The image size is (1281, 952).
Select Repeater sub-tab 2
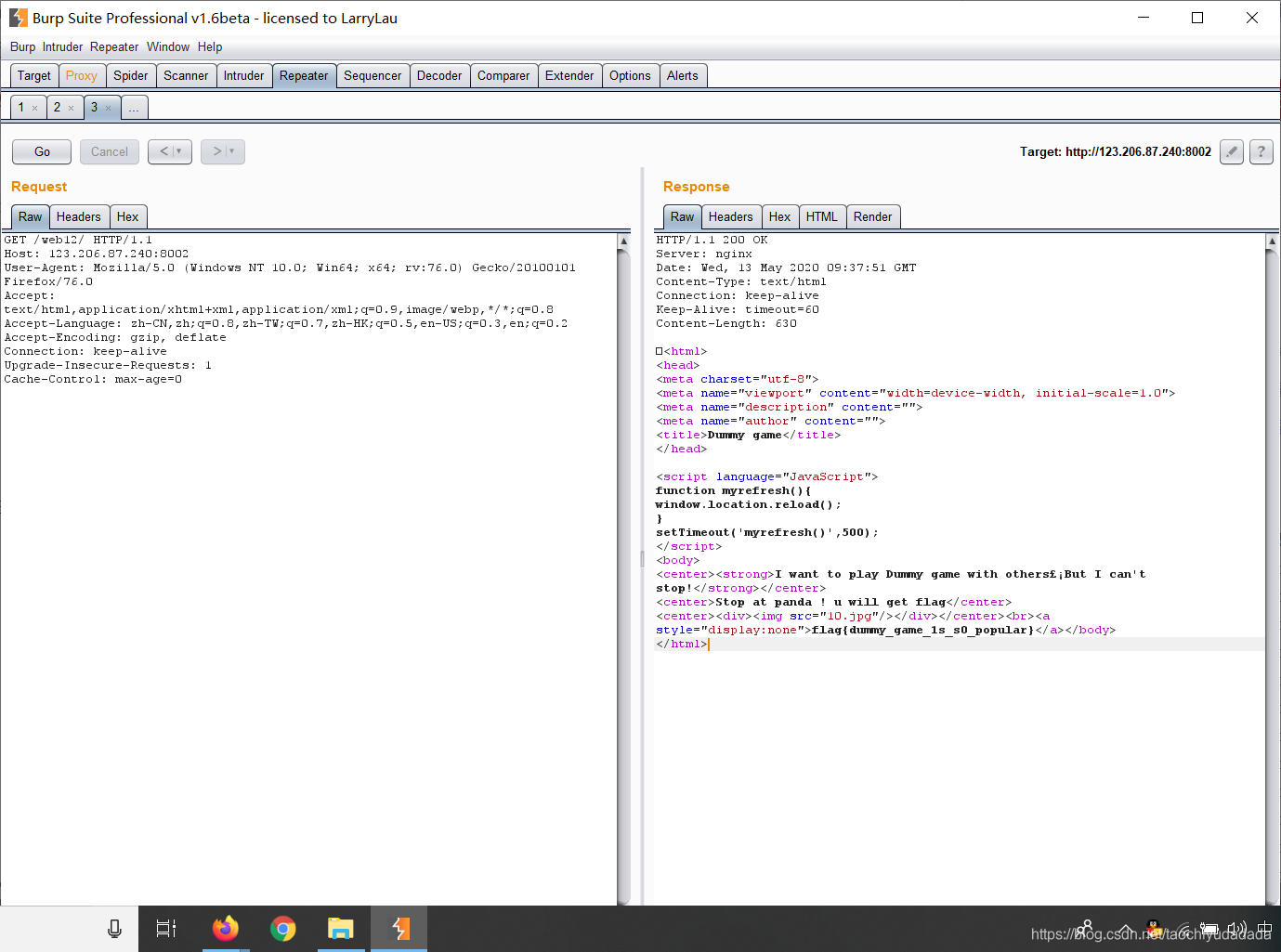pyautogui.click(x=57, y=108)
